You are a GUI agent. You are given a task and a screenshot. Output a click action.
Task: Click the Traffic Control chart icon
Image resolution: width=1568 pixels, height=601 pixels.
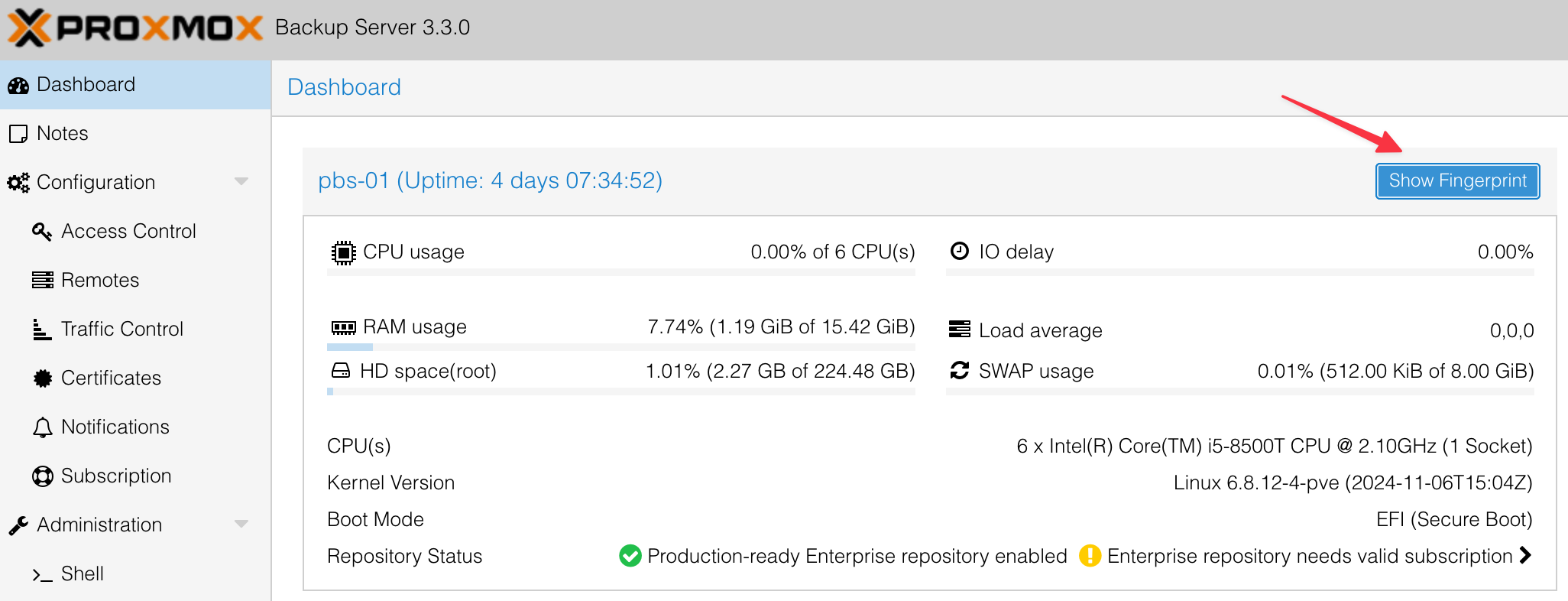point(42,329)
